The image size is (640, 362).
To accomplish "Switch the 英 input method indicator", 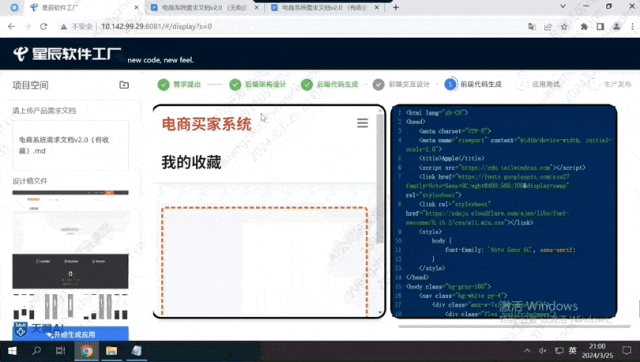I will pos(573,351).
